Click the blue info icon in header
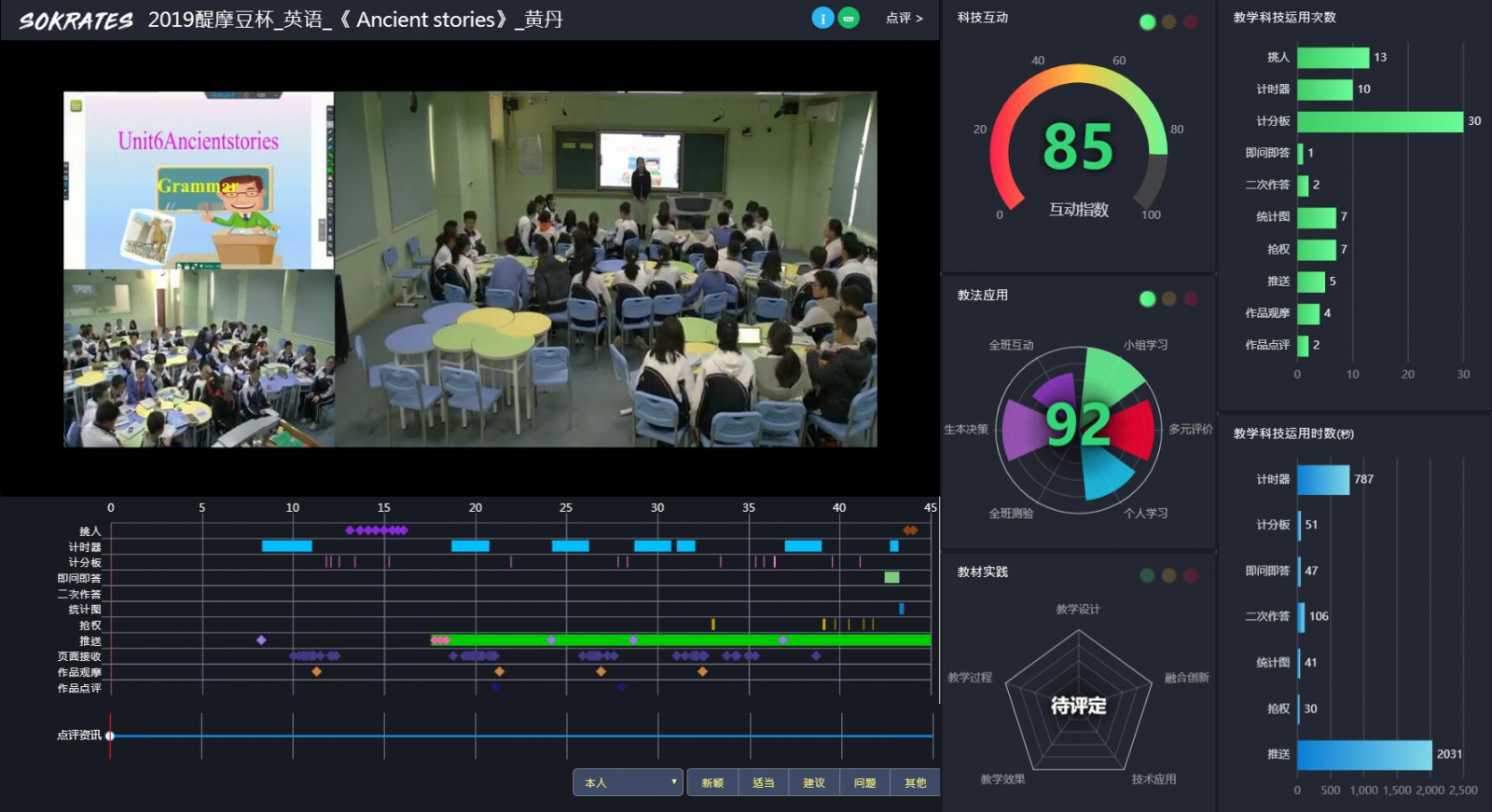 [x=822, y=18]
